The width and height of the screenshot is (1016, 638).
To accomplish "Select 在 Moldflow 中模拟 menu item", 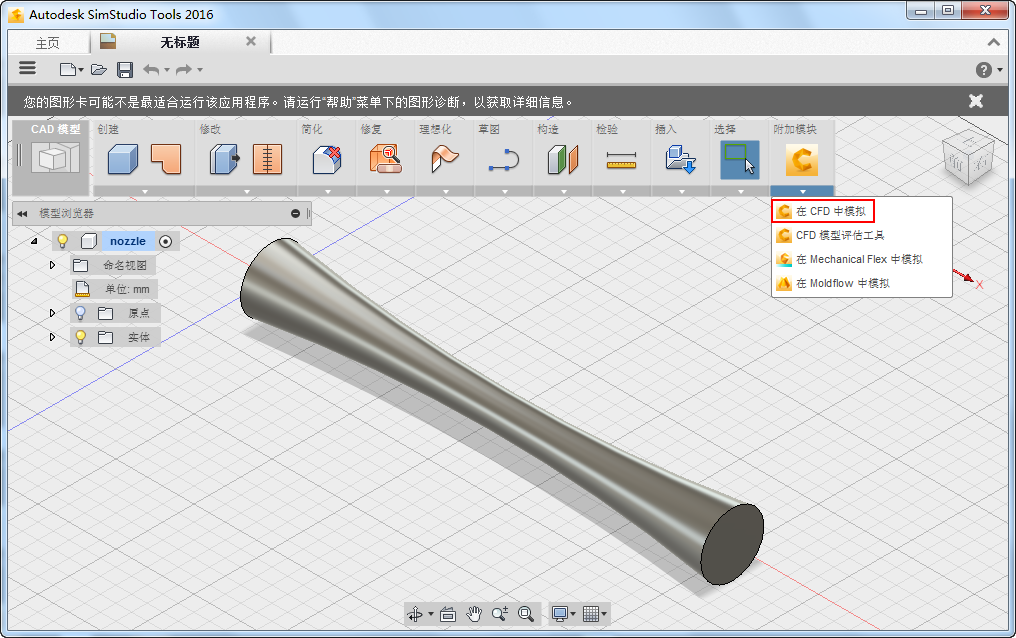I will pyautogui.click(x=861, y=283).
